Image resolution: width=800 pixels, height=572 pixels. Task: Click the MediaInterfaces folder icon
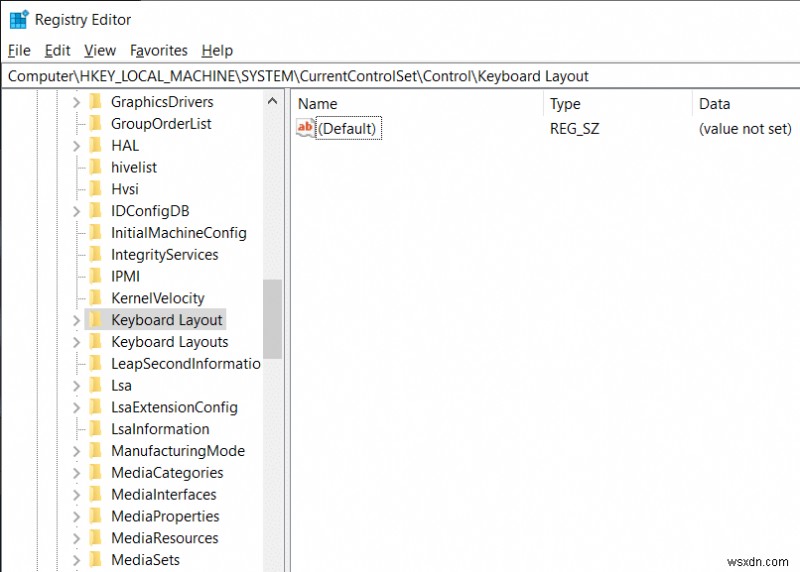95,494
